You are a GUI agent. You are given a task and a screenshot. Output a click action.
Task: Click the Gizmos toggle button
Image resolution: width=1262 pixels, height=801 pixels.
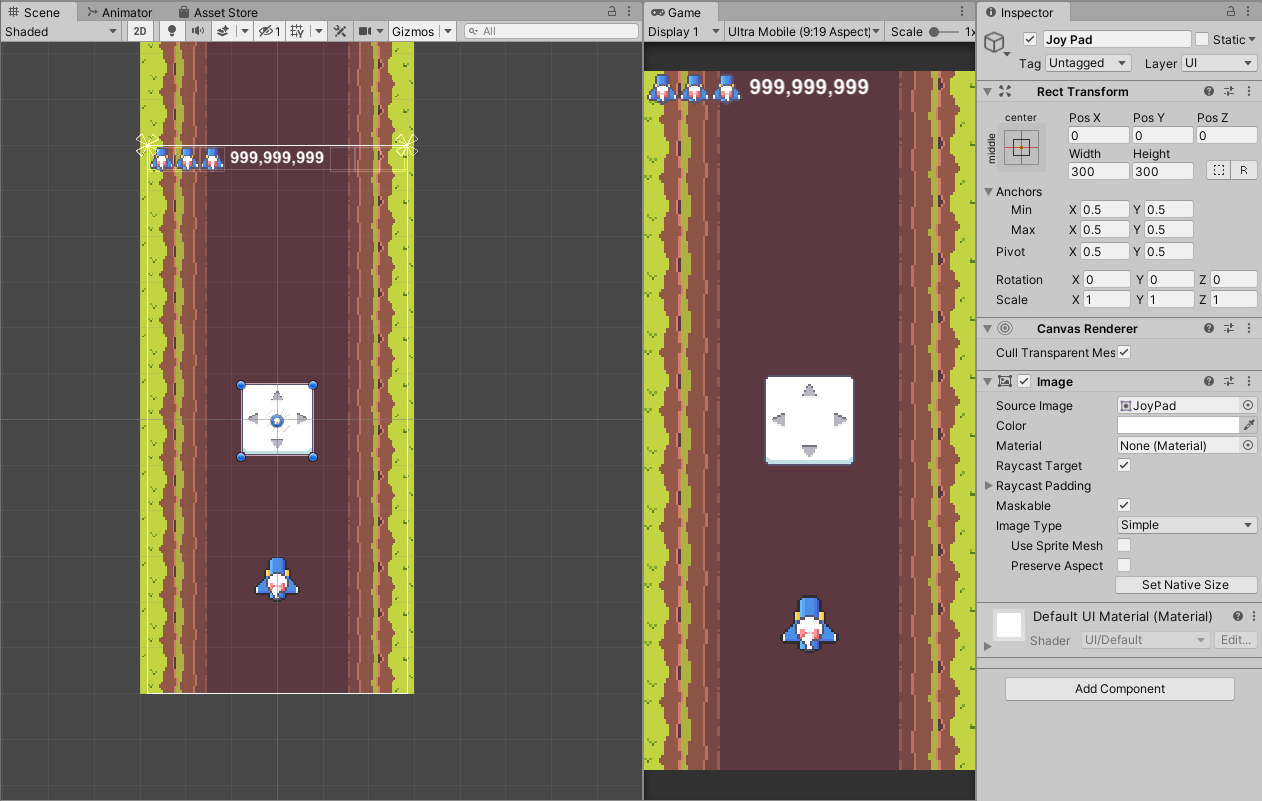(413, 31)
